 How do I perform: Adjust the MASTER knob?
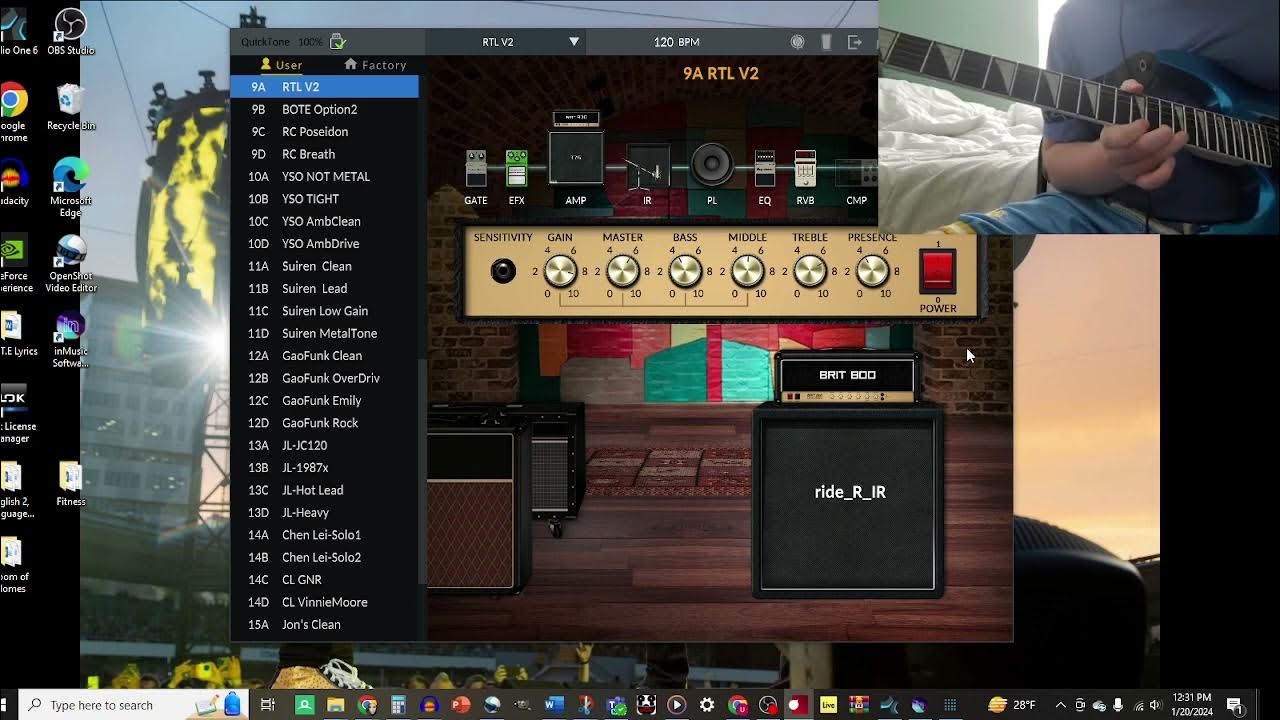[x=622, y=271]
